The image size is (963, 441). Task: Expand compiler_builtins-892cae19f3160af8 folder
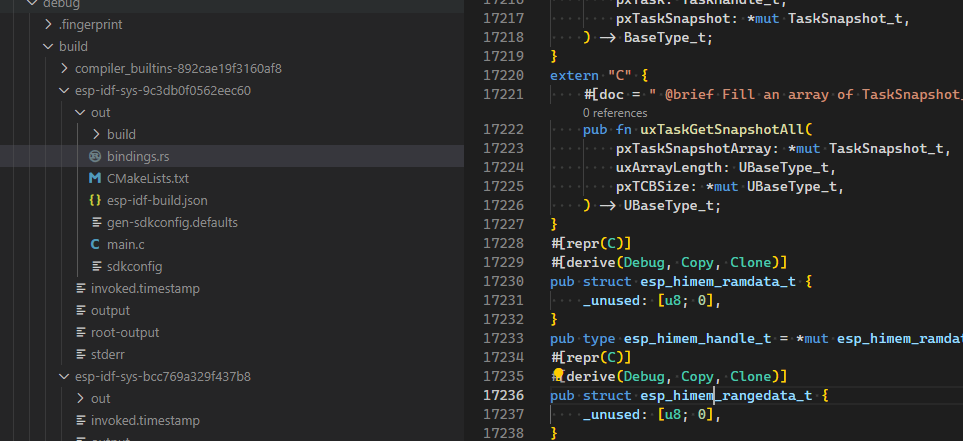tap(64, 69)
